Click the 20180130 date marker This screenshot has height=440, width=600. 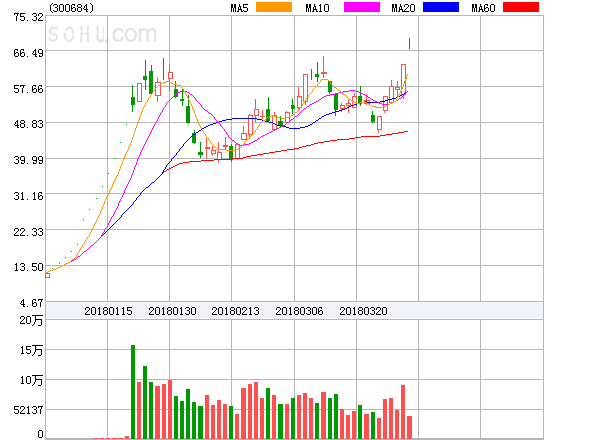point(172,311)
